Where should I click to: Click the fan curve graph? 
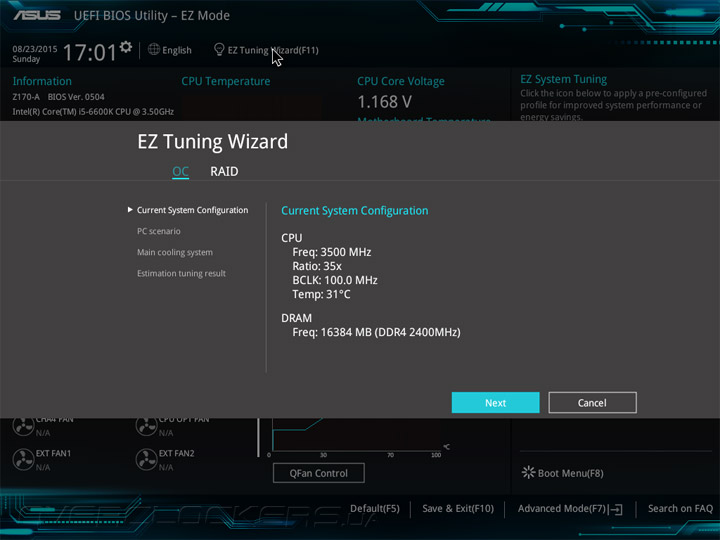[x=357, y=435]
